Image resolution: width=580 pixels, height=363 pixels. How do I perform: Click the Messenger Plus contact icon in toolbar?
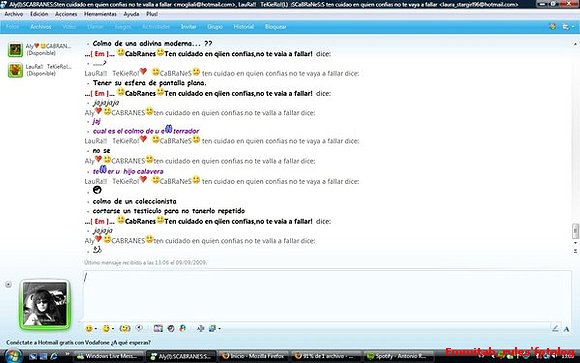[183, 328]
